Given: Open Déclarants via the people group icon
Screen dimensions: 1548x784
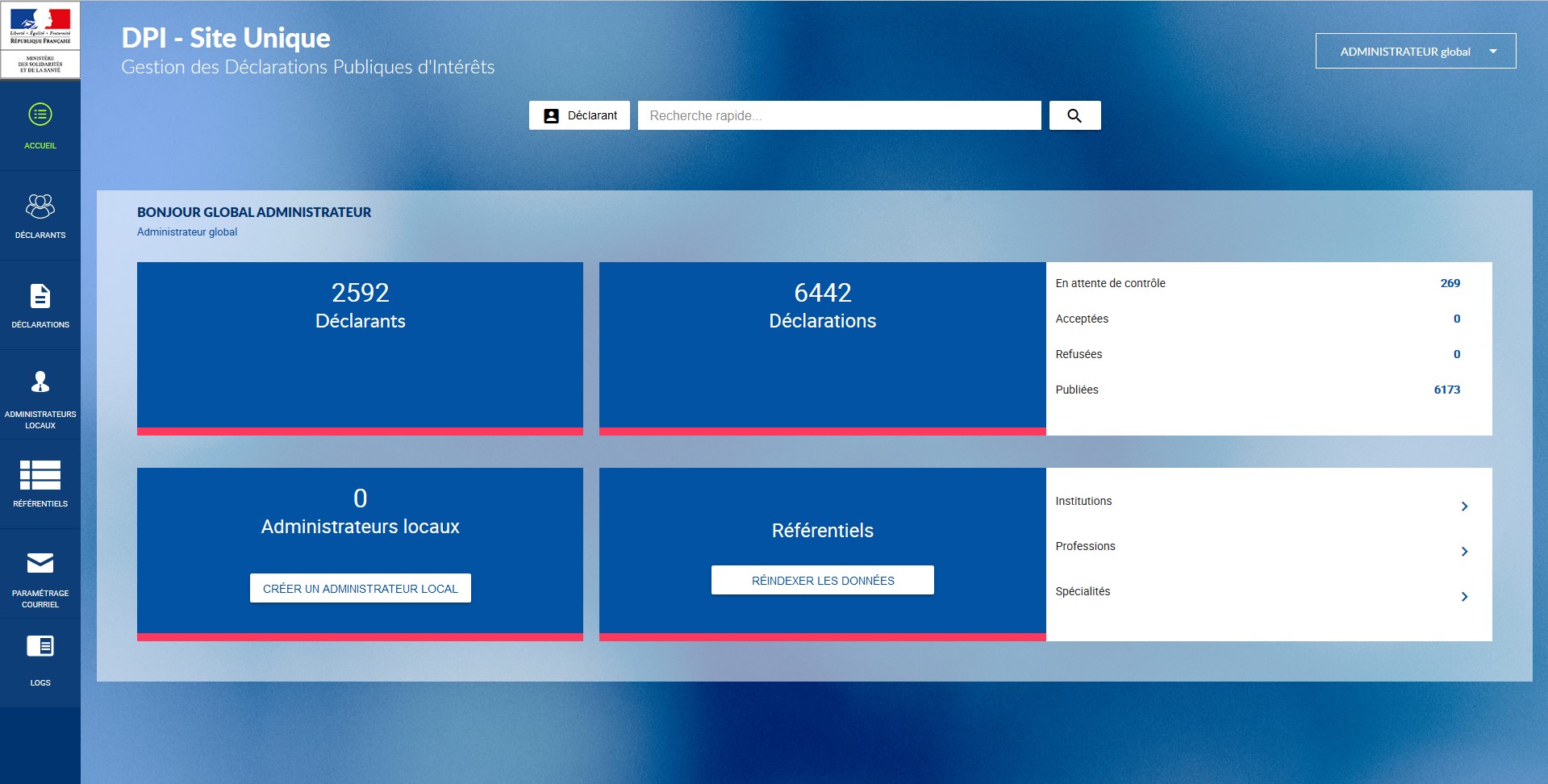Looking at the screenshot, I should click(x=40, y=206).
